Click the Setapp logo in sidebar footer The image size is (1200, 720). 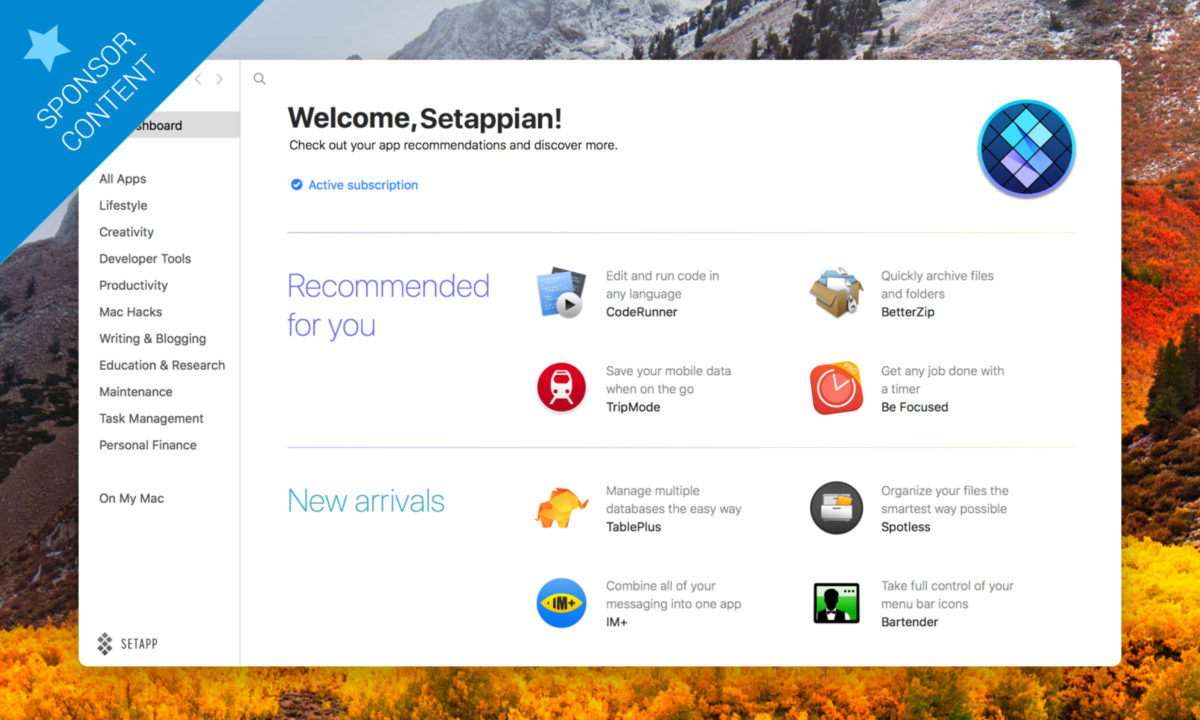coord(127,643)
